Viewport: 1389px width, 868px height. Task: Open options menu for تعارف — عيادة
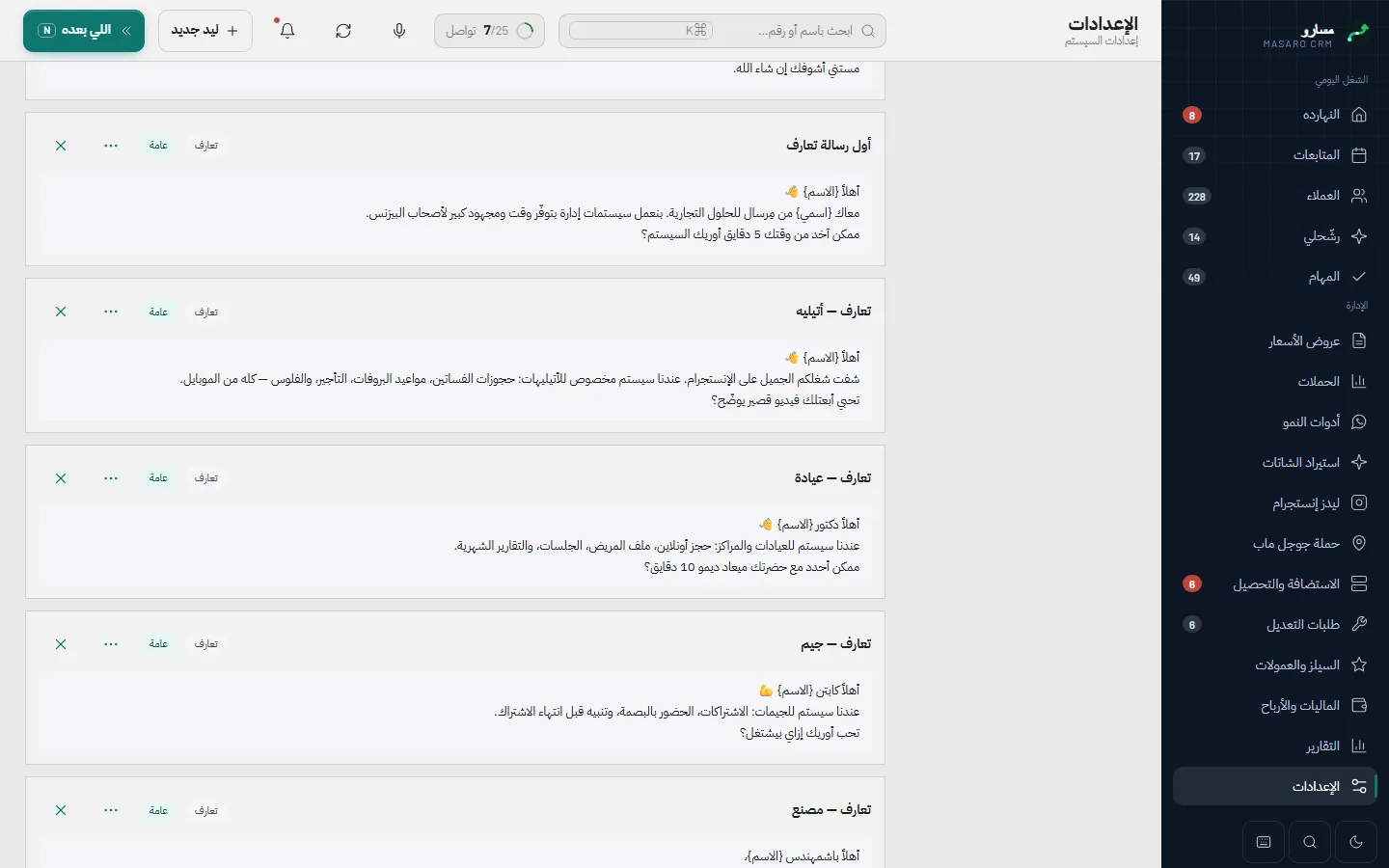111,478
